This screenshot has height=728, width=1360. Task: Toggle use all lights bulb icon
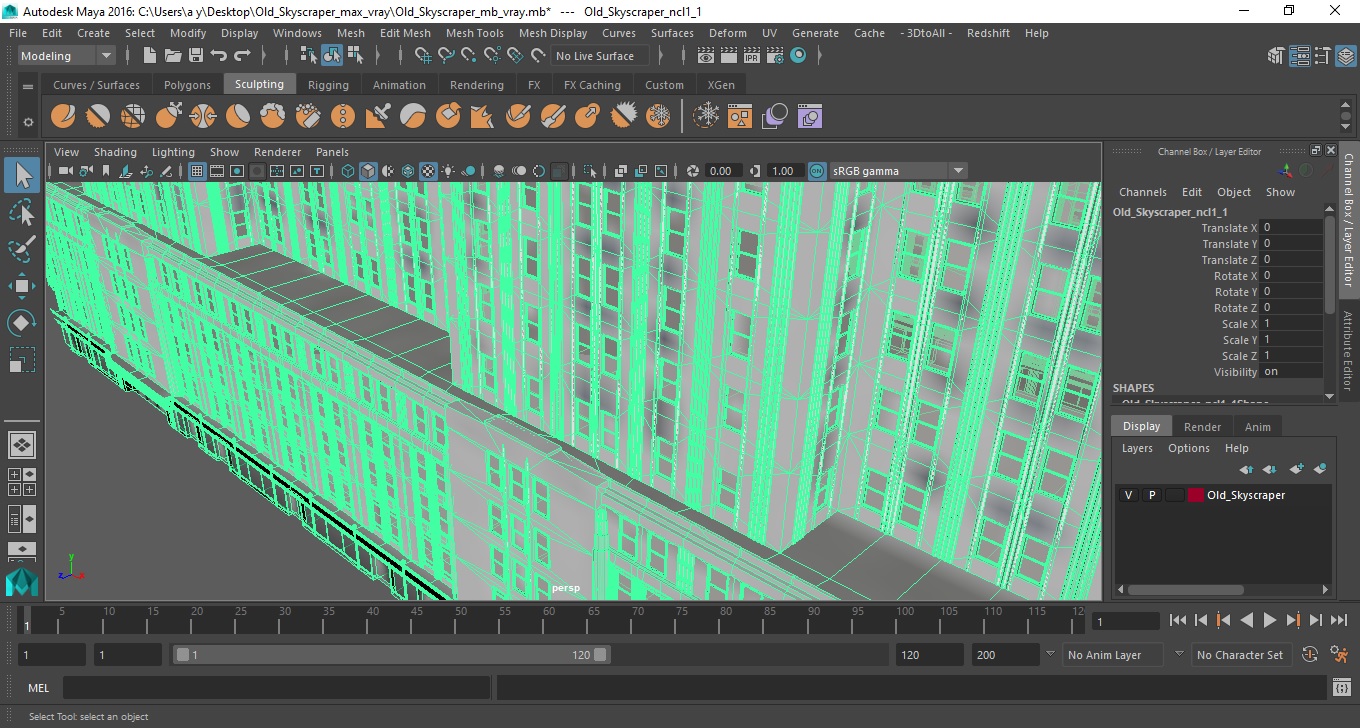(448, 171)
